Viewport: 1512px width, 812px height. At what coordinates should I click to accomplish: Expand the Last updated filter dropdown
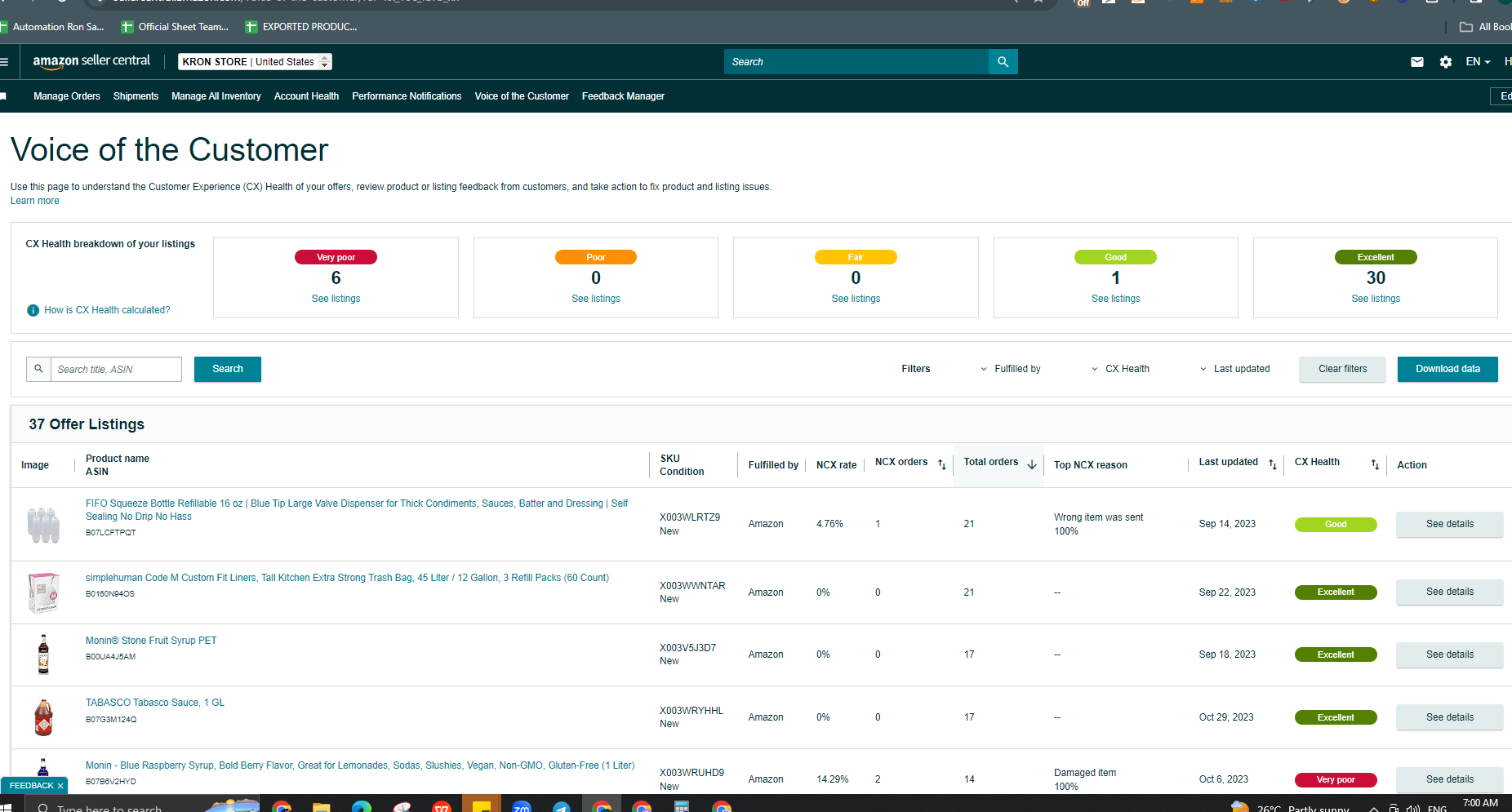click(1235, 369)
